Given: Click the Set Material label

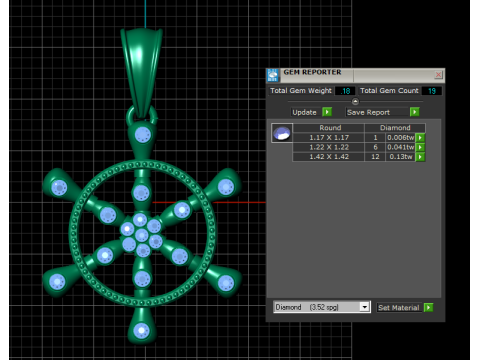Looking at the screenshot, I should (398, 308).
